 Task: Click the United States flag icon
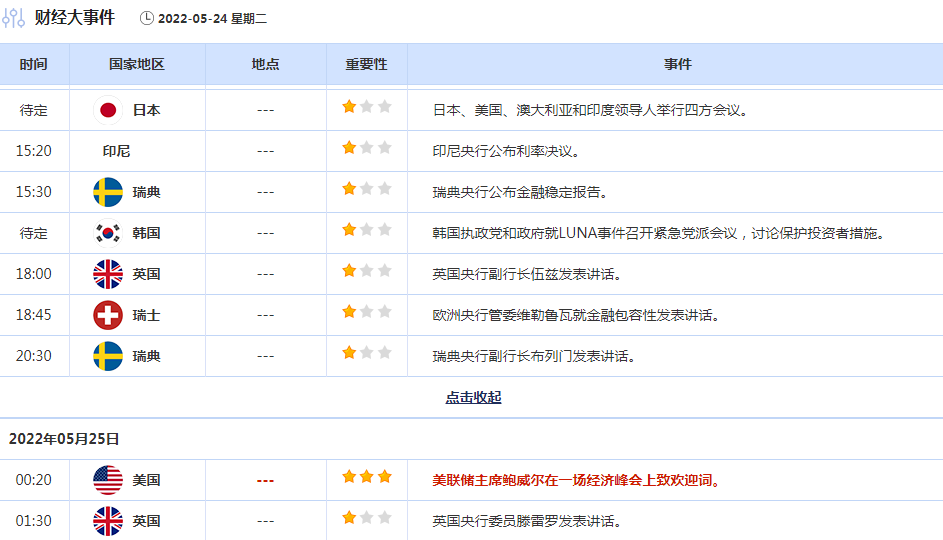coord(108,480)
